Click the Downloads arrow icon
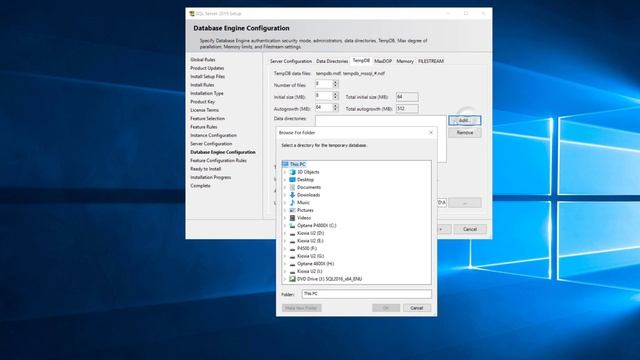The image size is (640, 360). (x=292, y=195)
